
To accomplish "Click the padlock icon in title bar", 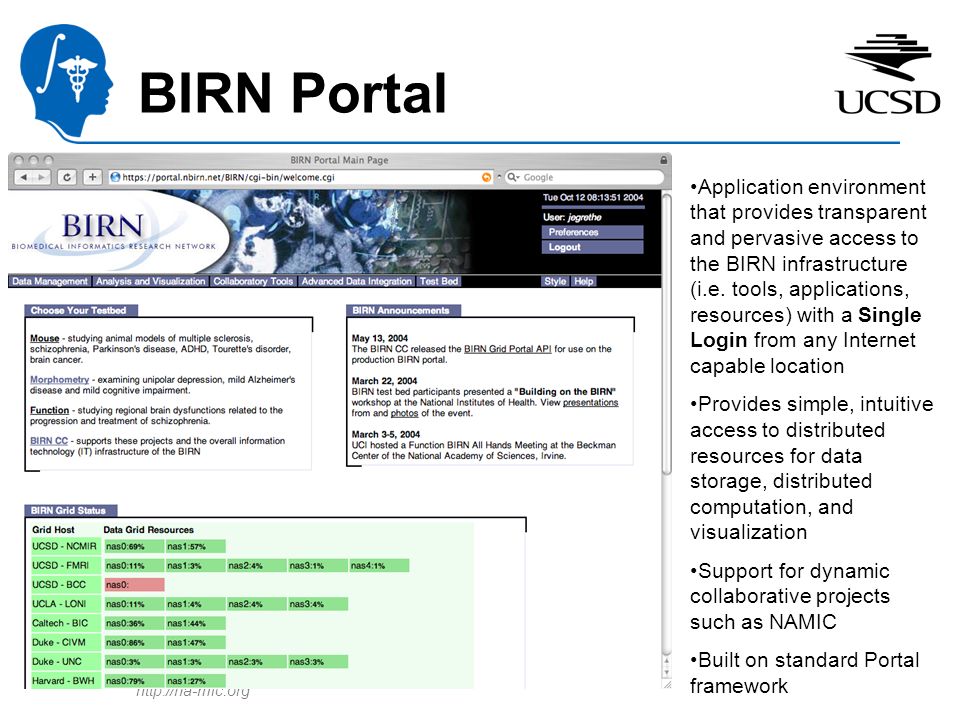I will tap(664, 160).
